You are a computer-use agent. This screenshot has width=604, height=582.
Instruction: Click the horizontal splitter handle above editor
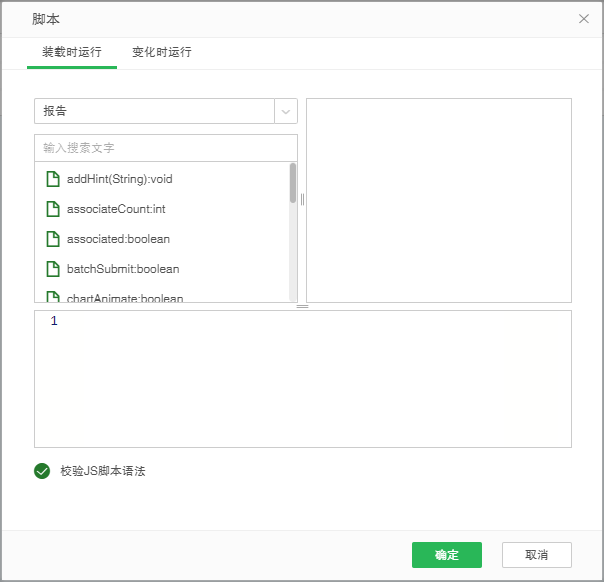tap(302, 306)
